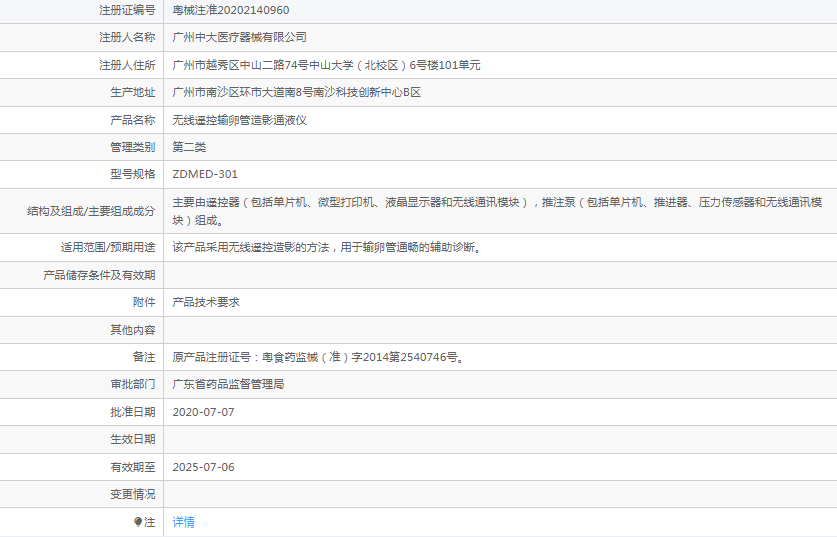The width and height of the screenshot is (837, 537).
Task: Click the structure description starting 主要由遥控器
Action: point(497,211)
